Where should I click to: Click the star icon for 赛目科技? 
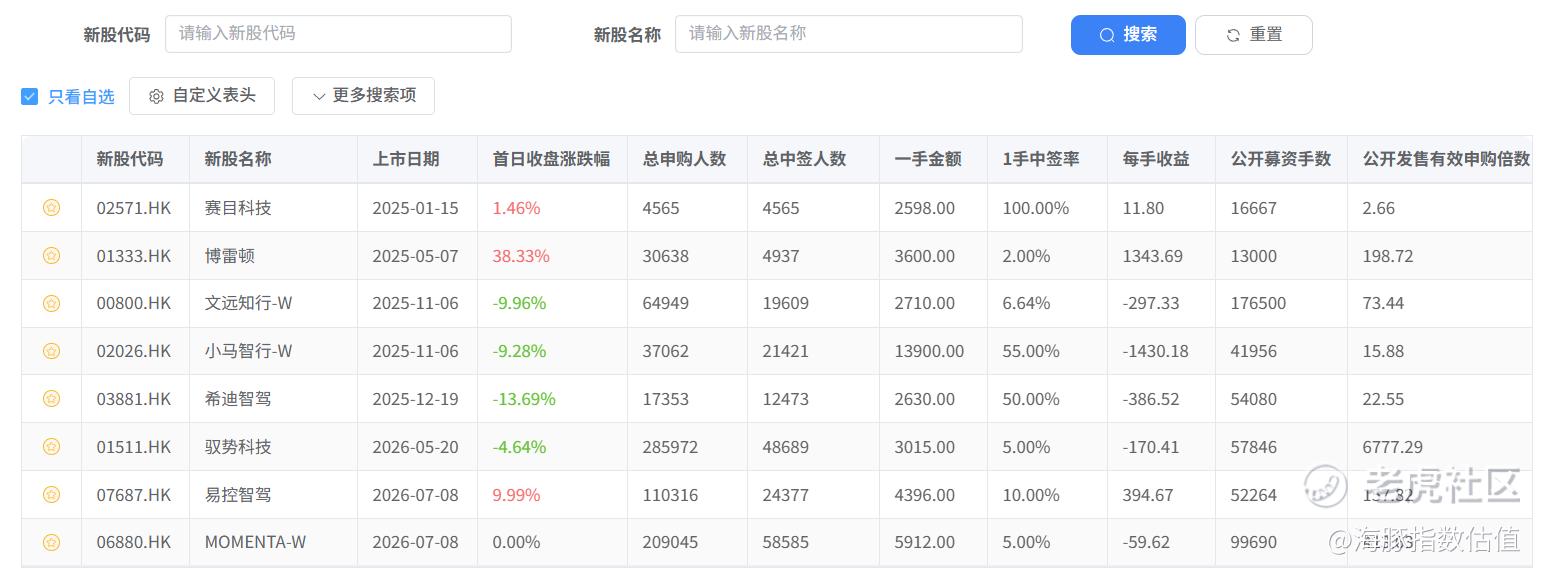click(x=51, y=208)
